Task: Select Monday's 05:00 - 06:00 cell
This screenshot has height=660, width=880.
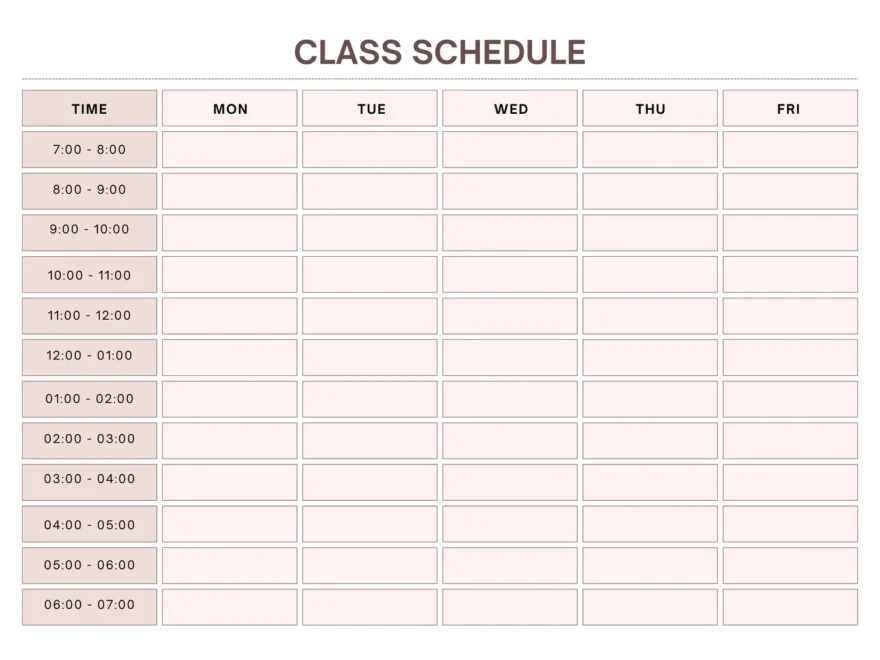Action: point(230,565)
